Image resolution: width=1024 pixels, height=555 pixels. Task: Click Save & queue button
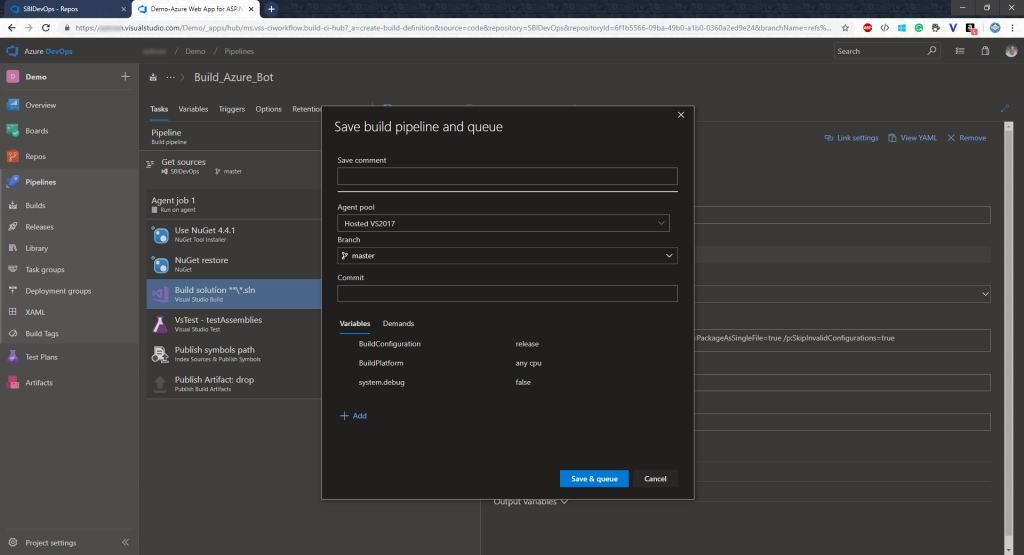click(x=594, y=479)
